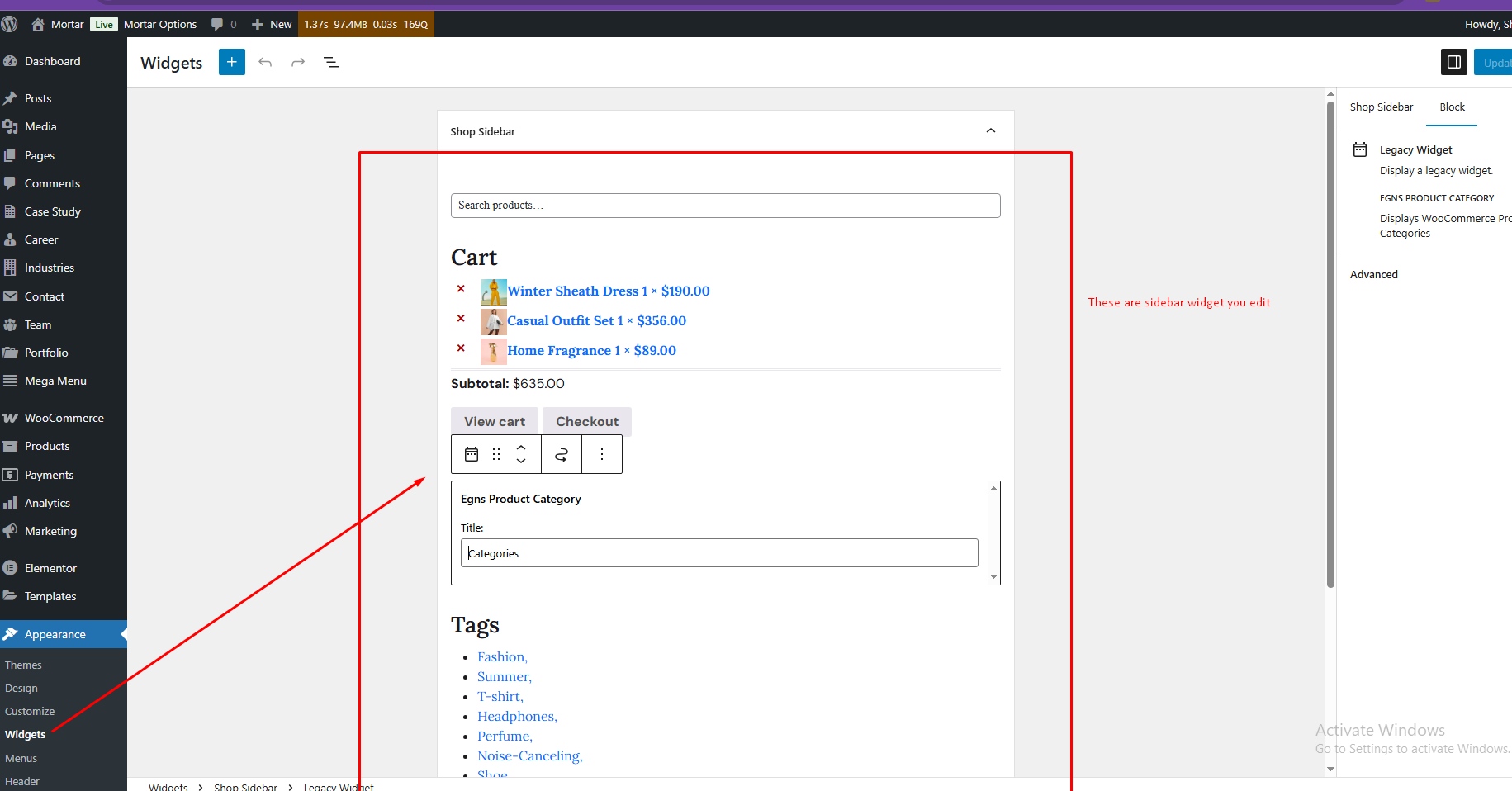Redo the widget change
1512x791 pixels.
pos(298,62)
